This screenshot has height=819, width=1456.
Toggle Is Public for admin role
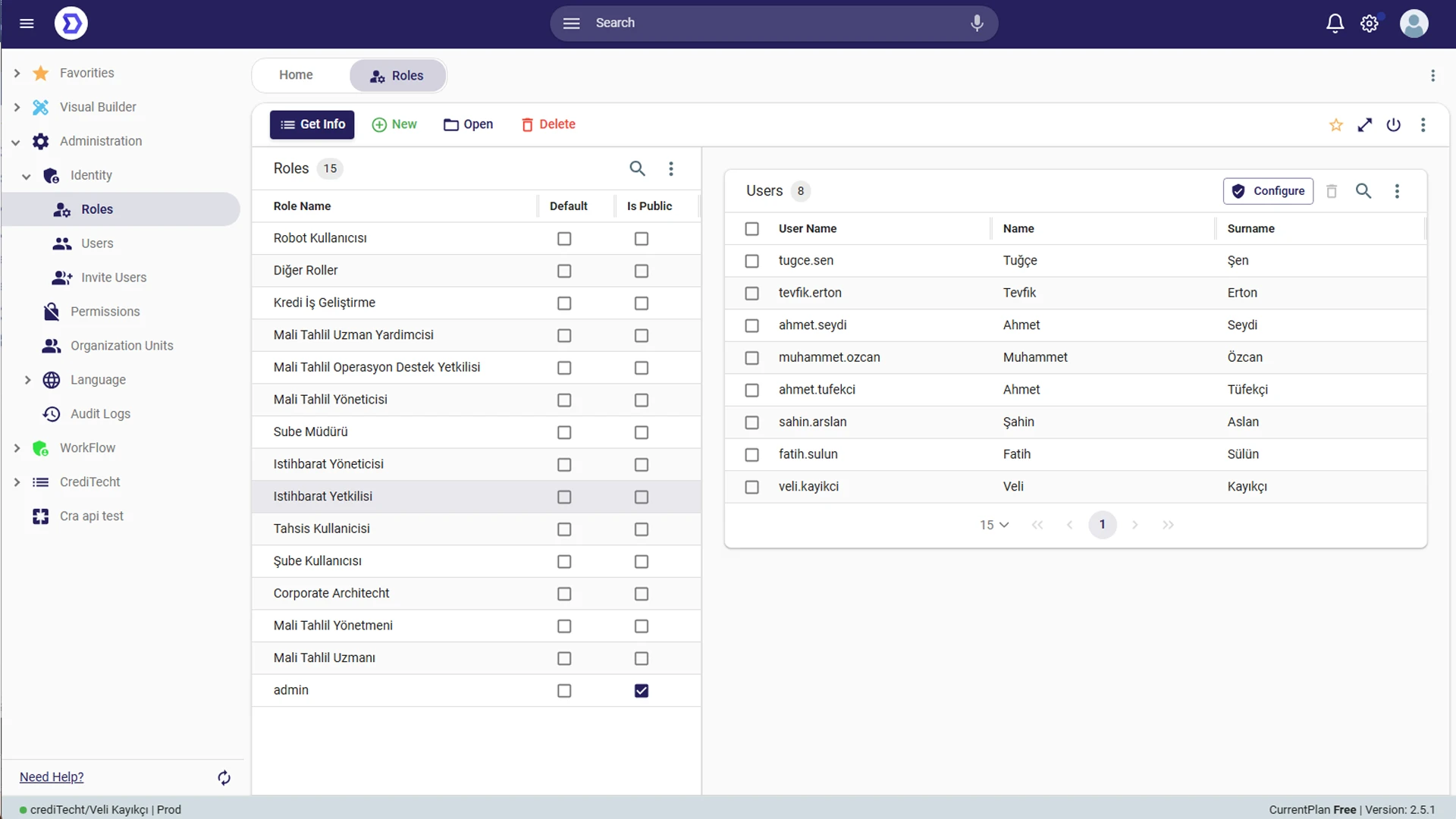click(641, 691)
